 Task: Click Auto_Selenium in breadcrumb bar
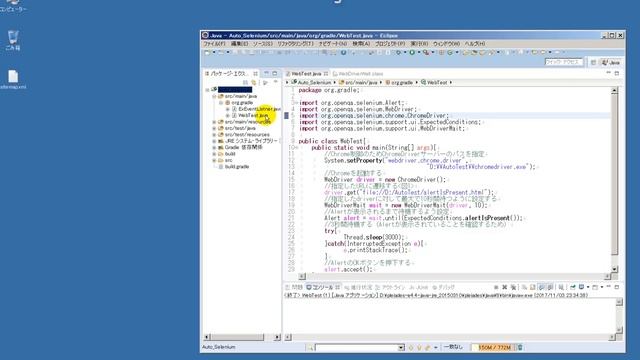(311, 82)
